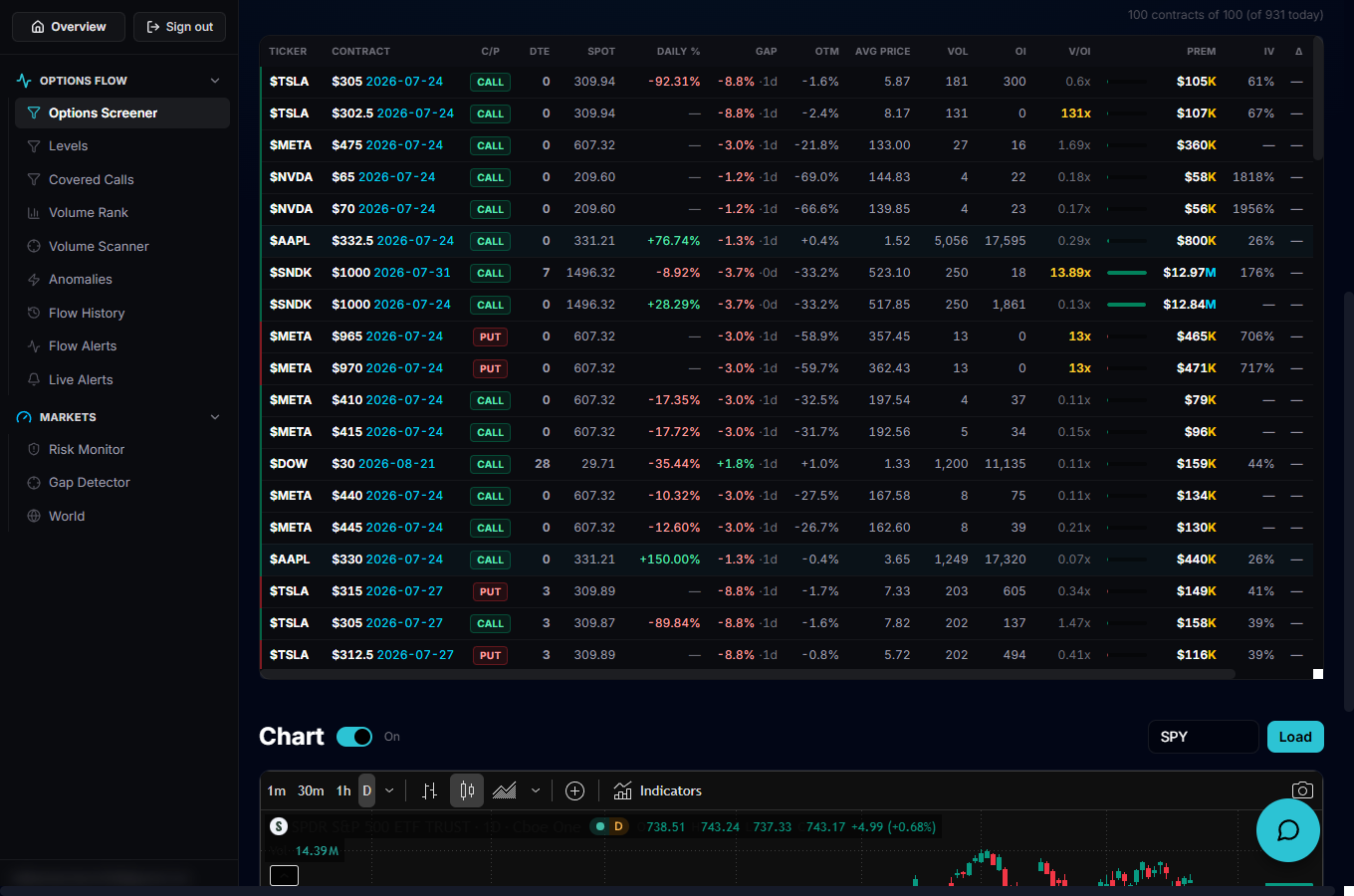Viewport: 1354px width, 896px height.
Task: Load the chart for the ticker
Action: (x=1295, y=737)
